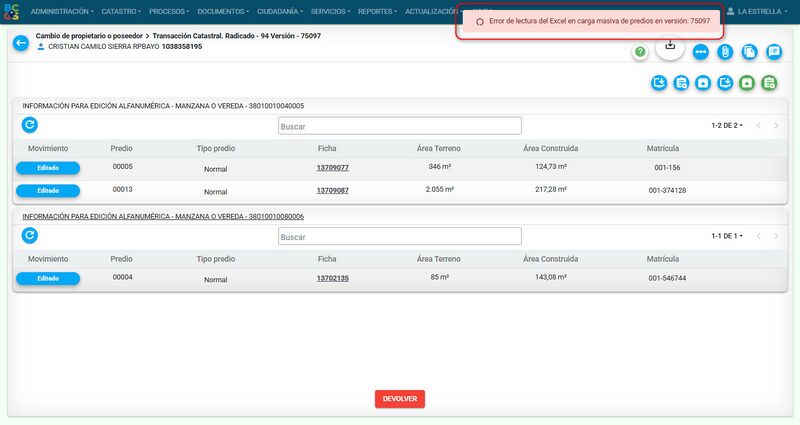Open the 1-2 DE 2 pagination dropdown
800x425 pixels.
pyautogui.click(x=727, y=126)
